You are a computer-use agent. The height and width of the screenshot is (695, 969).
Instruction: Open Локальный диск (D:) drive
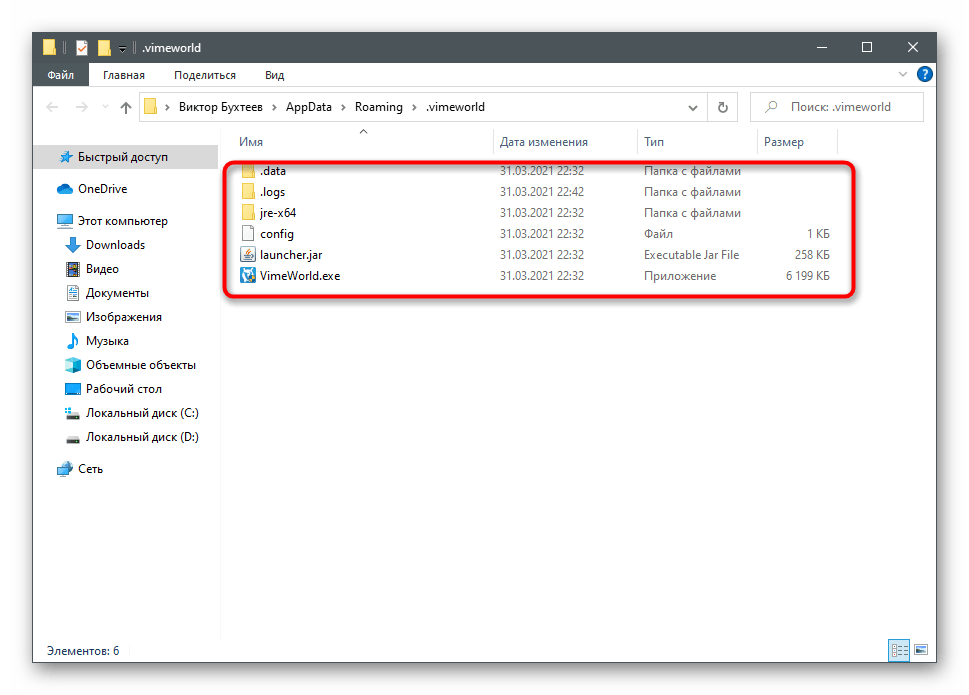[142, 437]
